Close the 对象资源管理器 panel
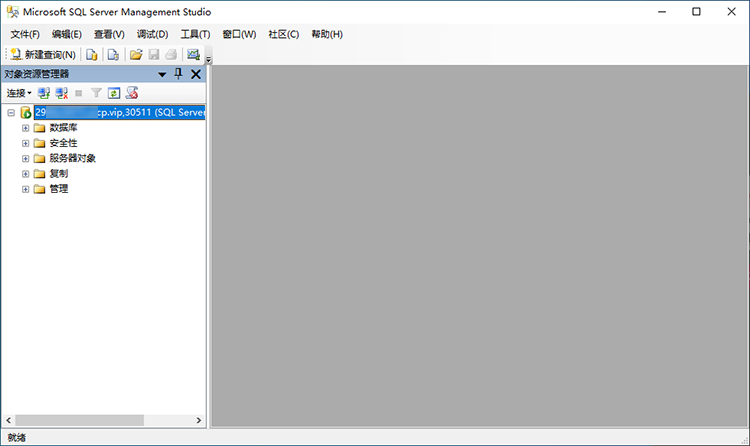The width and height of the screenshot is (750, 446). pyautogui.click(x=196, y=74)
